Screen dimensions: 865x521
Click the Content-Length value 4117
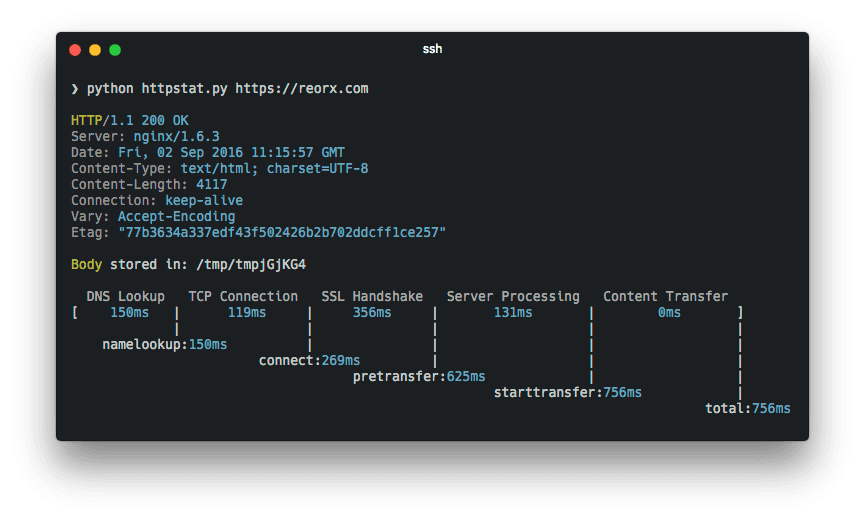pos(212,184)
